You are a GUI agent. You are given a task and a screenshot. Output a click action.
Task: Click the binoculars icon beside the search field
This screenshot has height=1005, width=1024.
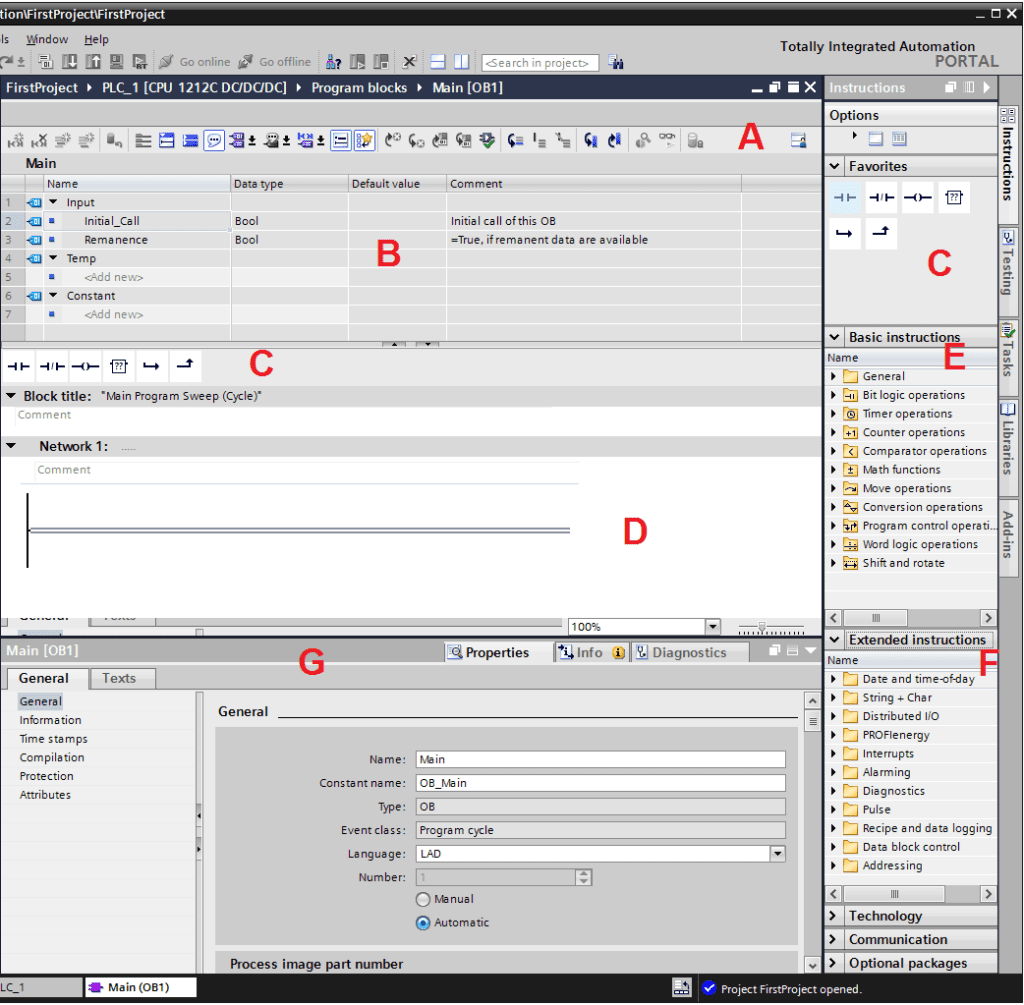tap(616, 63)
